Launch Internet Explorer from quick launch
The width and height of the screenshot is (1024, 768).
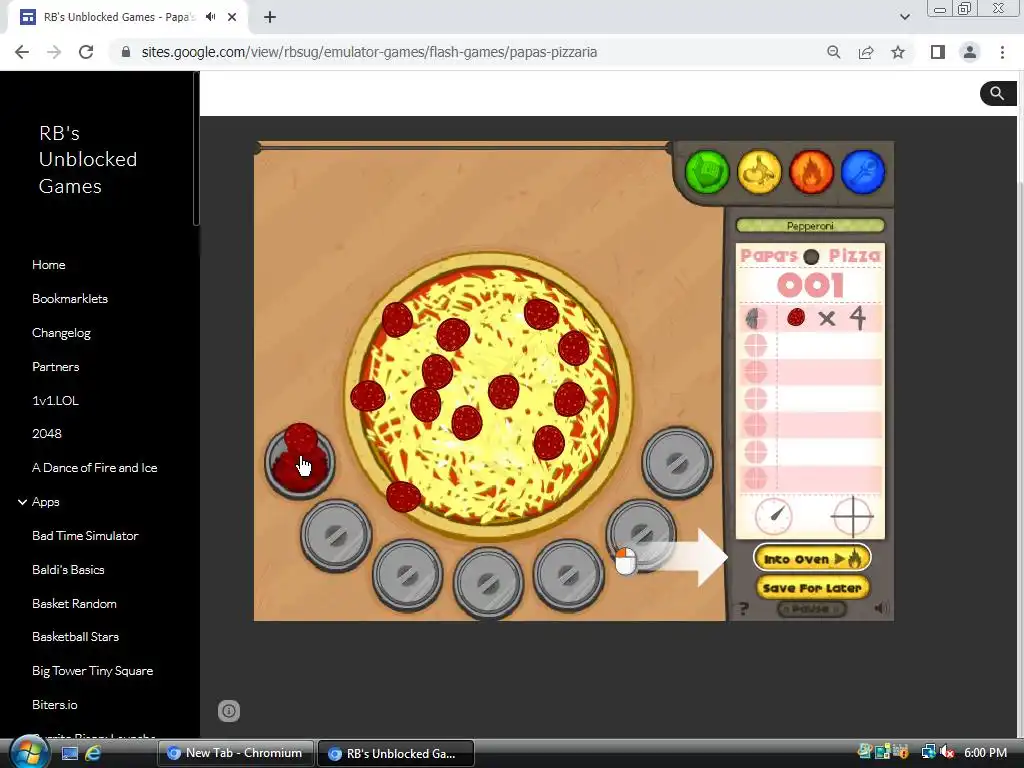[93, 753]
